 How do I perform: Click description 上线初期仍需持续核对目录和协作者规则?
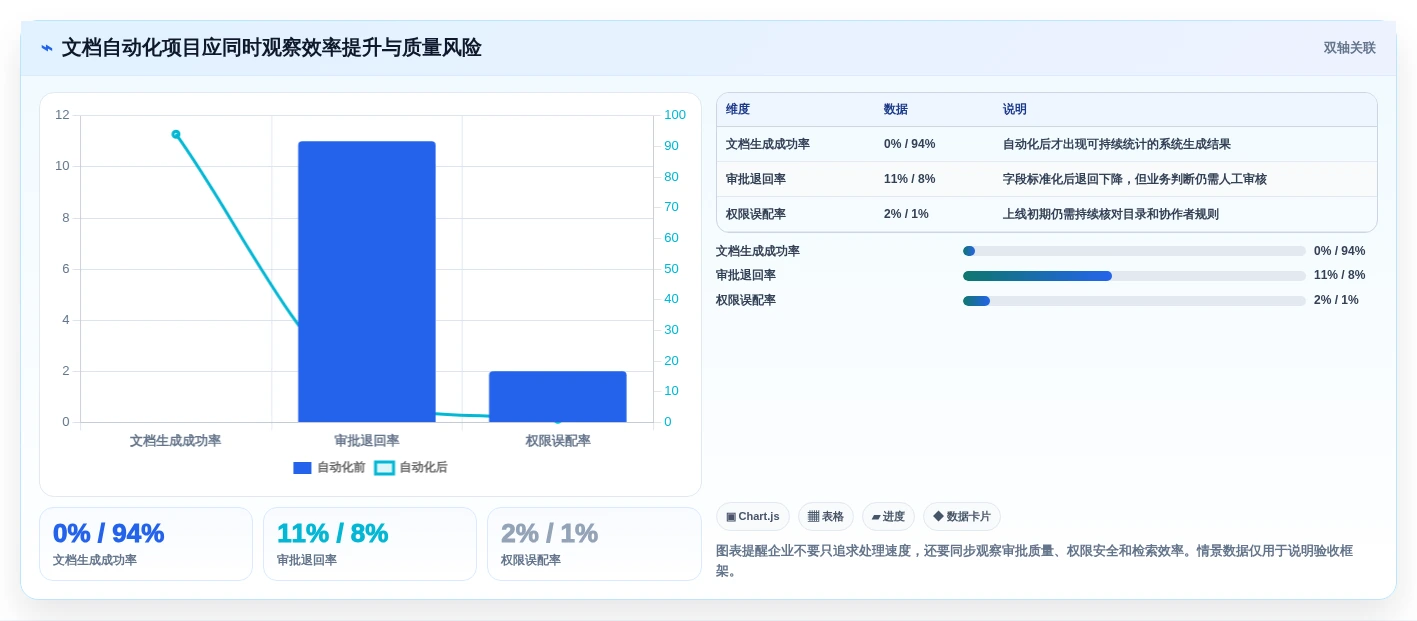pos(1111,214)
